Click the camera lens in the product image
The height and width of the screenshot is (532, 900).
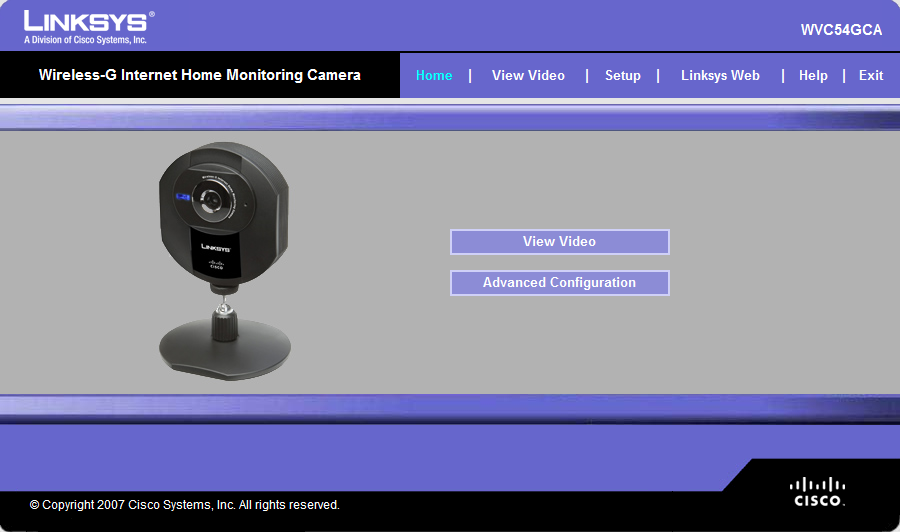(x=208, y=201)
